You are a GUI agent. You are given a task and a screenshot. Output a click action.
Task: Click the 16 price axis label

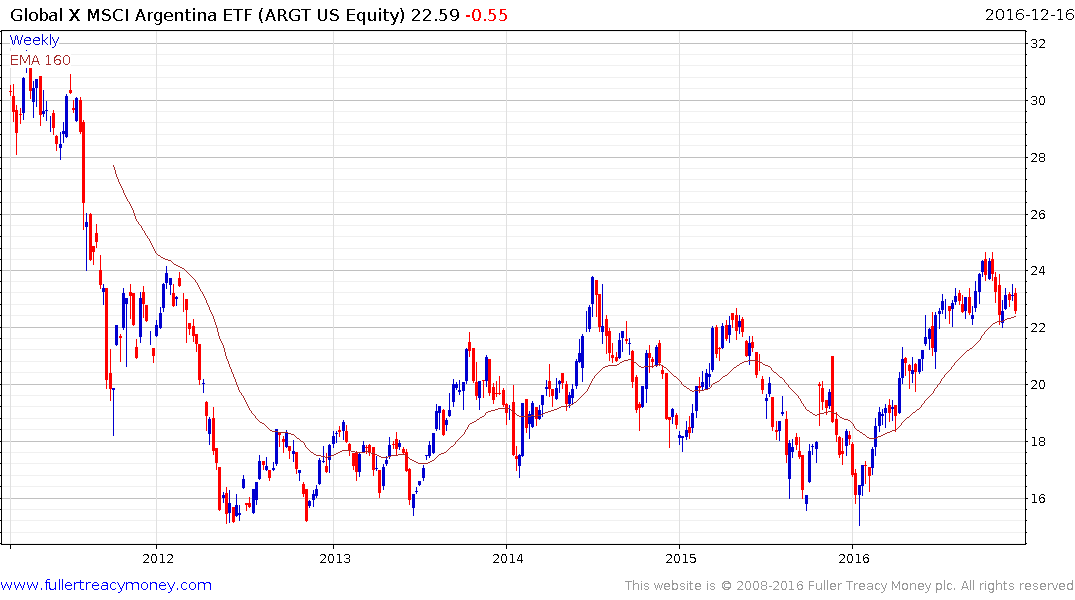pyautogui.click(x=1038, y=499)
